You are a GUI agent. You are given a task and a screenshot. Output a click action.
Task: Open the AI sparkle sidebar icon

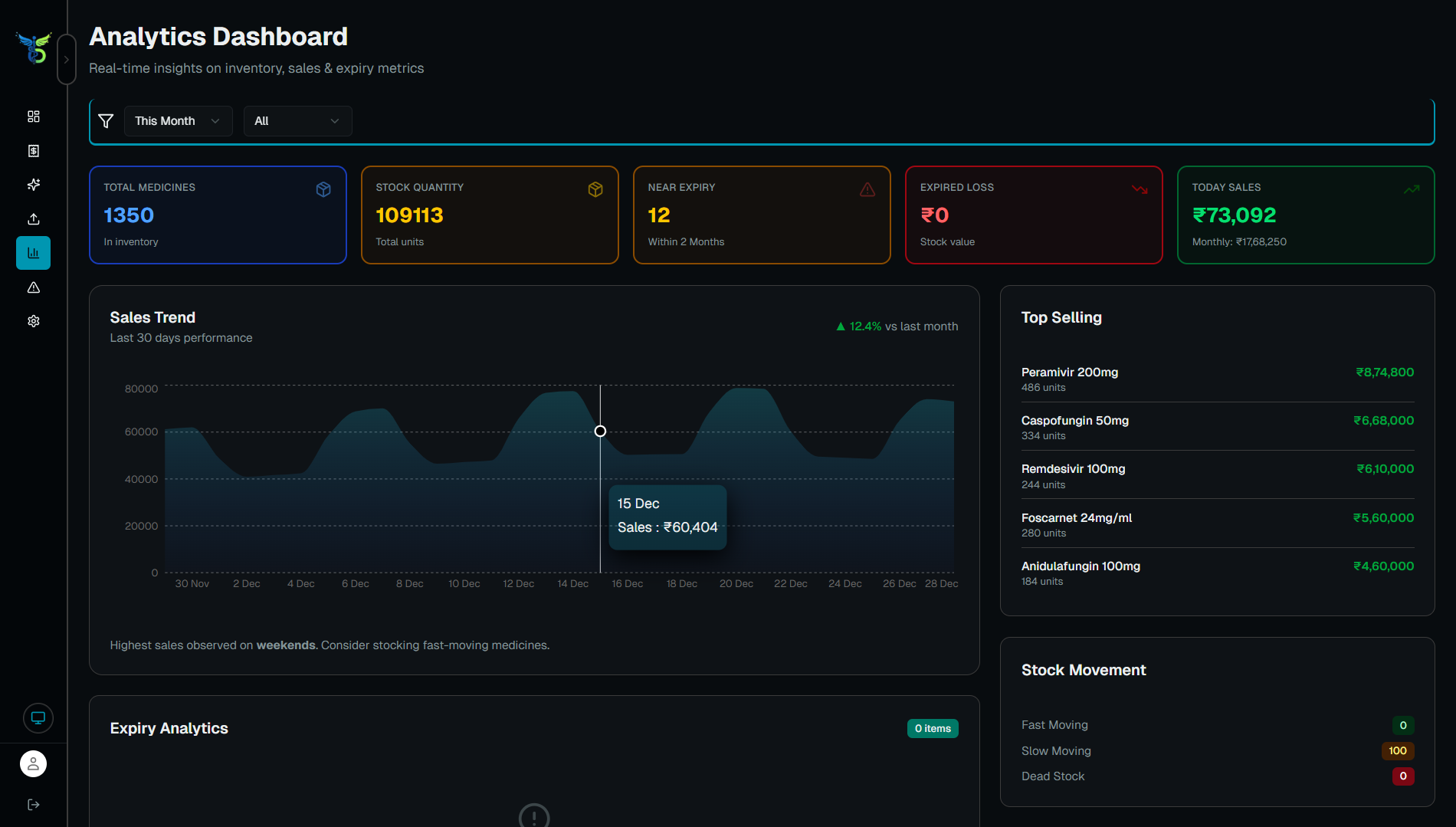pyautogui.click(x=34, y=185)
